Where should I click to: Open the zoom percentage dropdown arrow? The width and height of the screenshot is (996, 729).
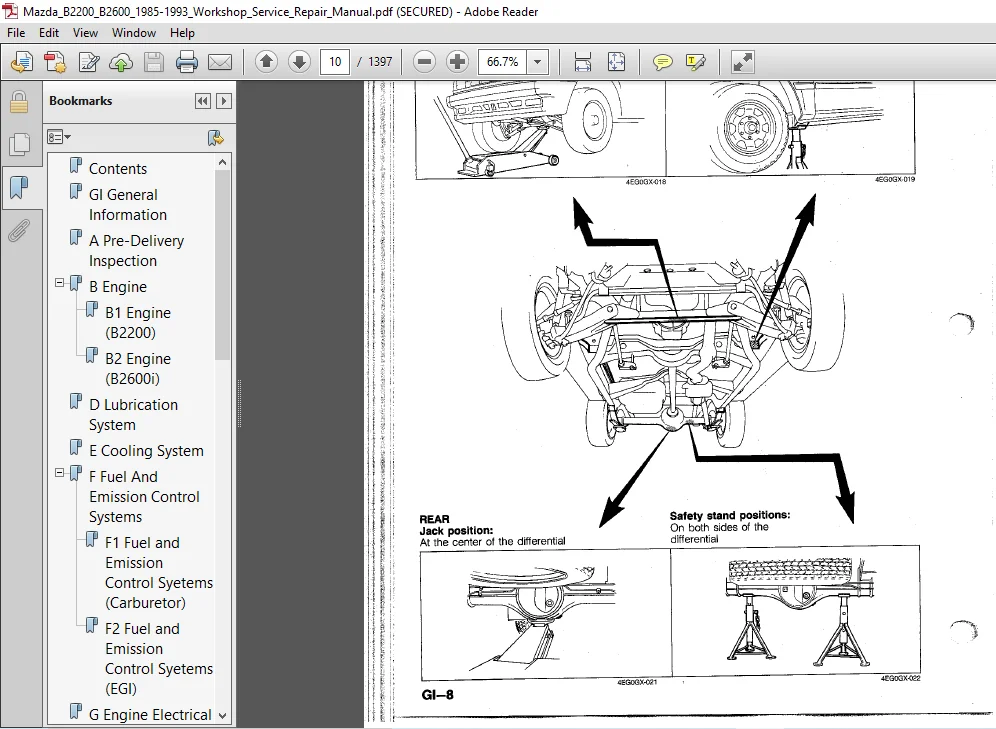tap(537, 62)
